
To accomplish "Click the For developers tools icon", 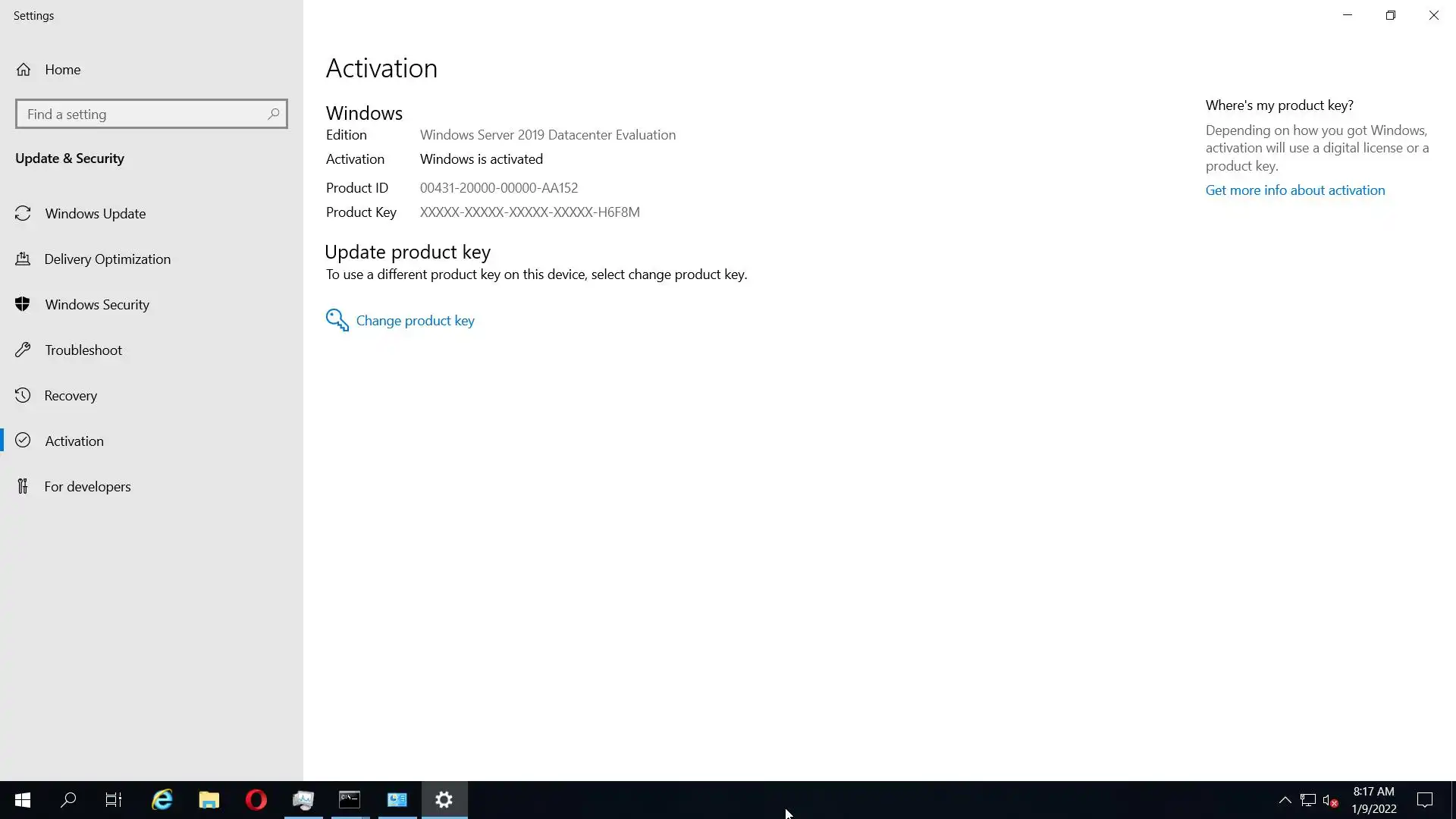I will [23, 486].
